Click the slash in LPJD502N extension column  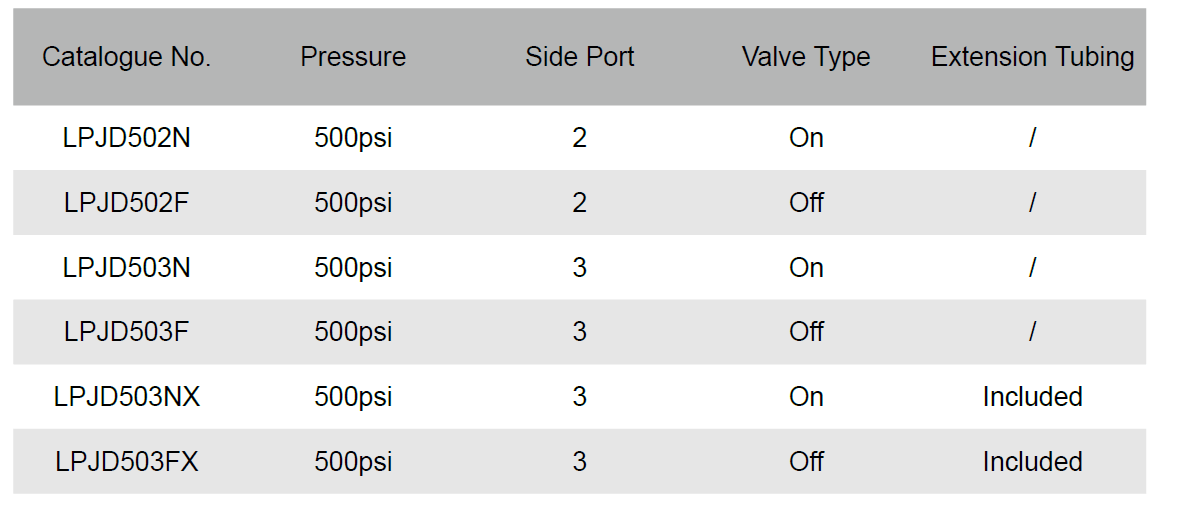pos(1032,138)
